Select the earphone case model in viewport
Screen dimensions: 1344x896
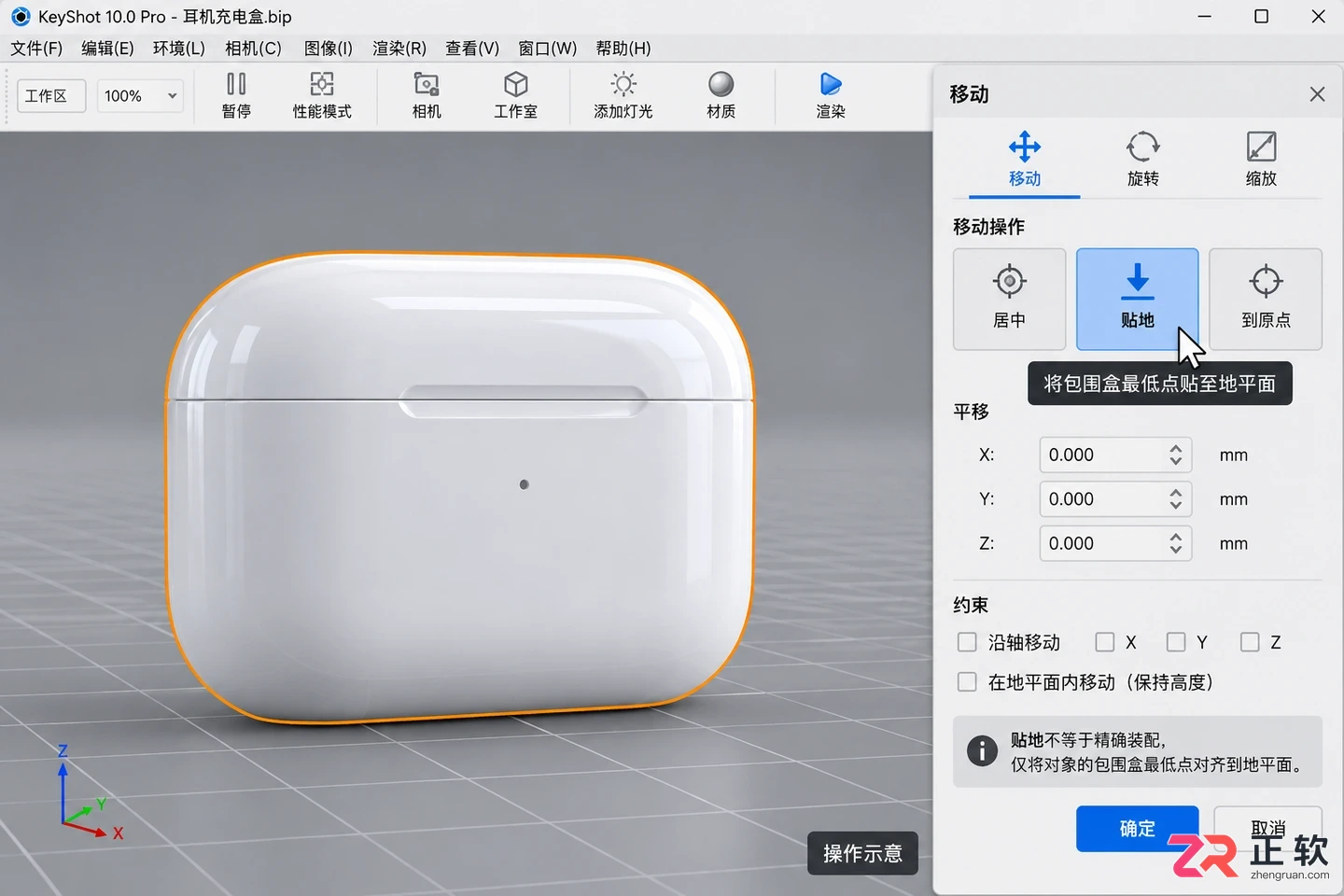459,487
